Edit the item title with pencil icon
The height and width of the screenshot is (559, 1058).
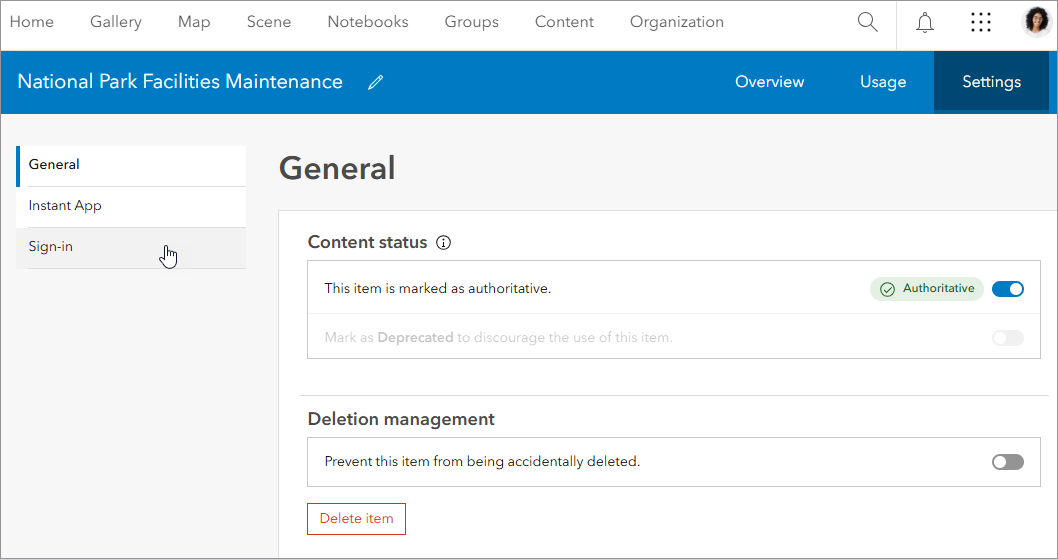pyautogui.click(x=376, y=83)
